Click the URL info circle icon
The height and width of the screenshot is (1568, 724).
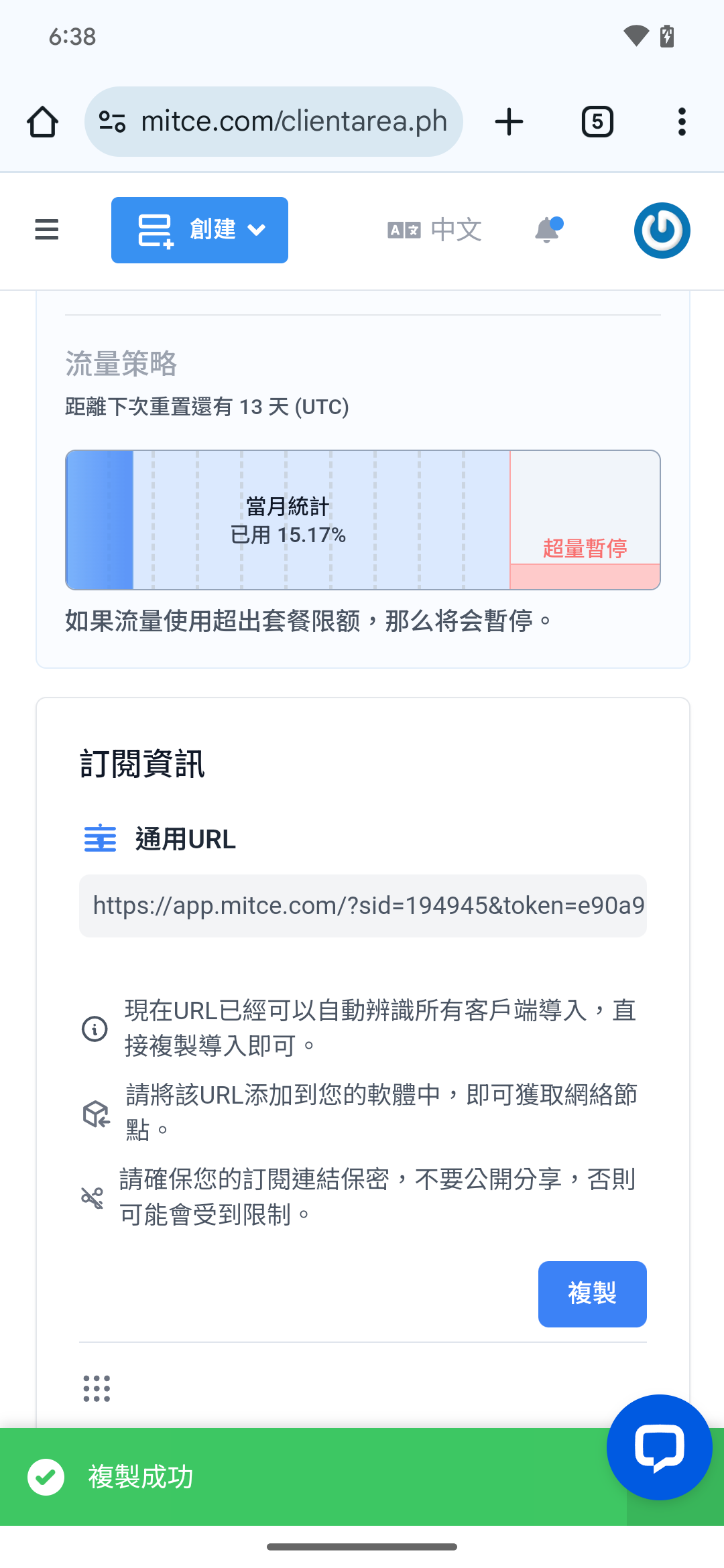[95, 1028]
